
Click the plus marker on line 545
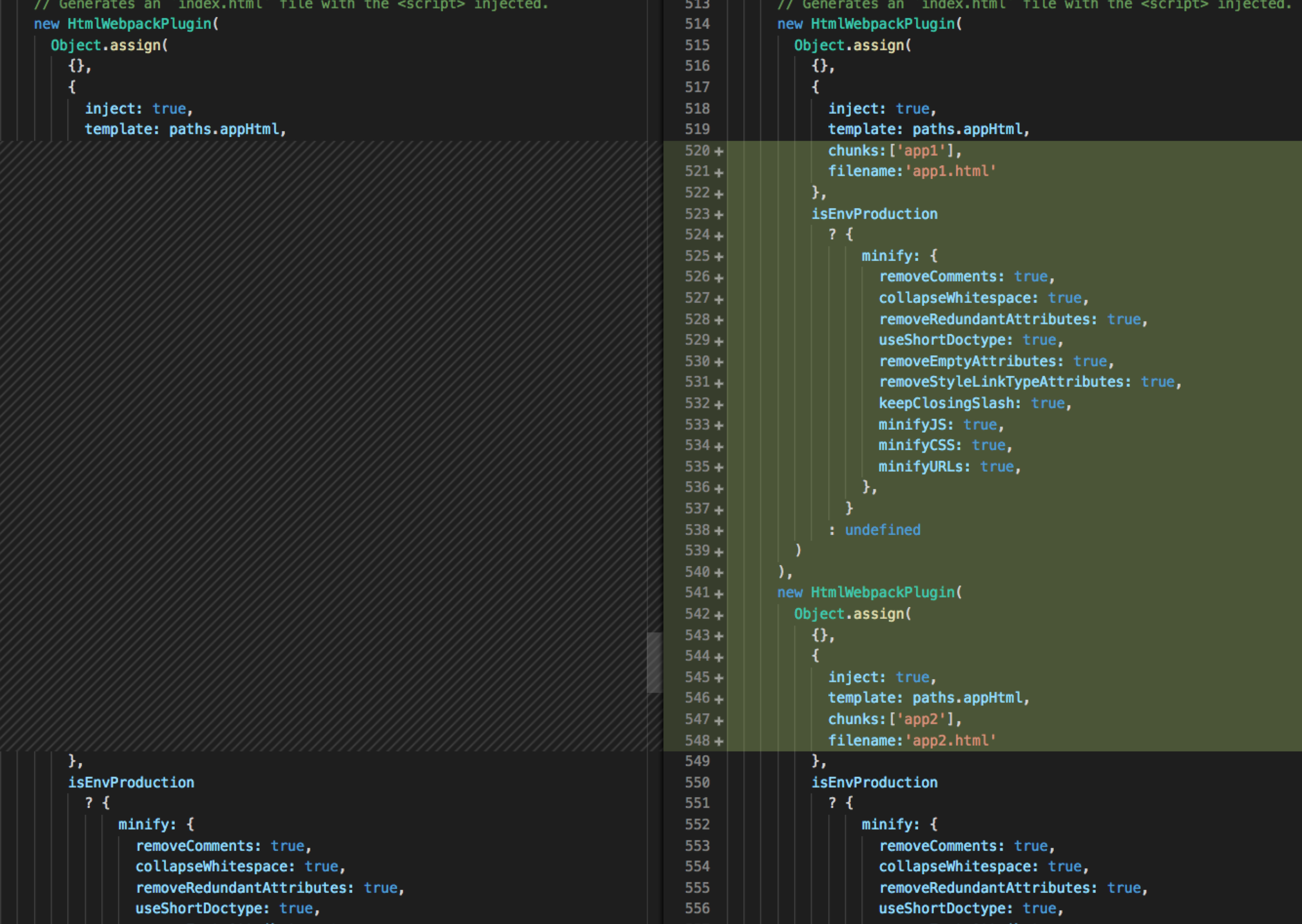coord(719,678)
